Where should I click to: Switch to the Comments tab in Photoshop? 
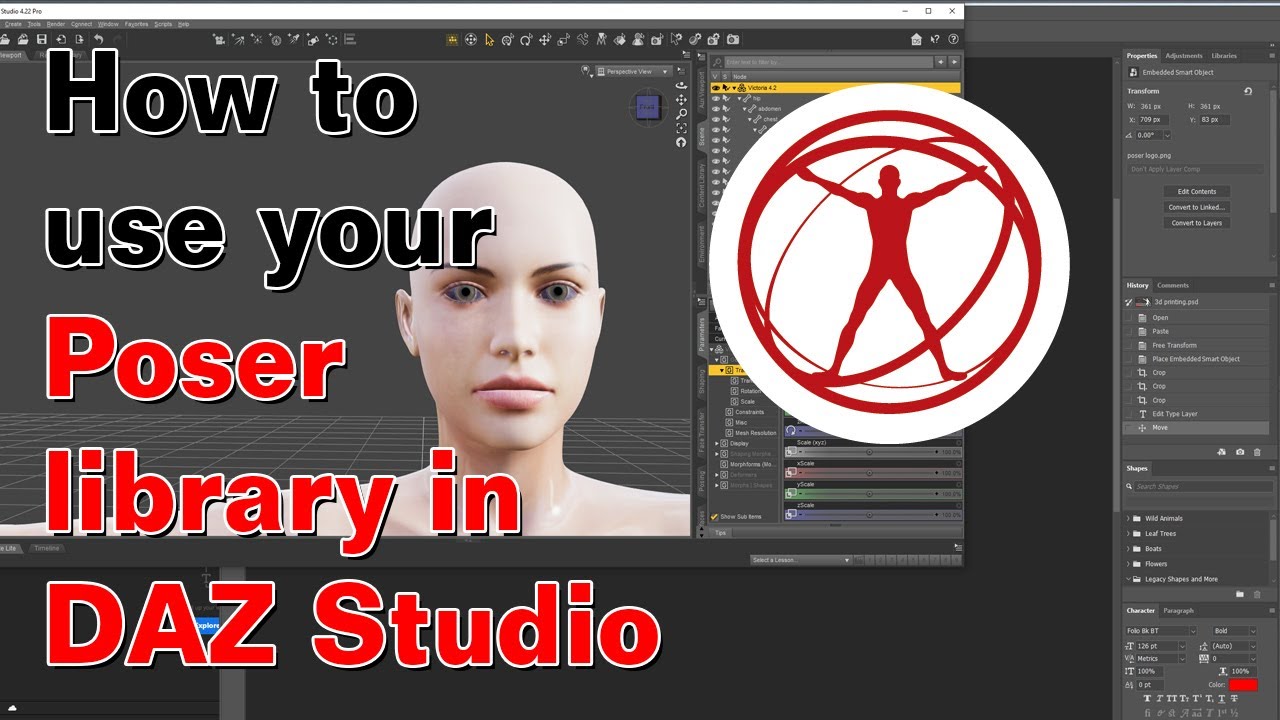[1173, 285]
